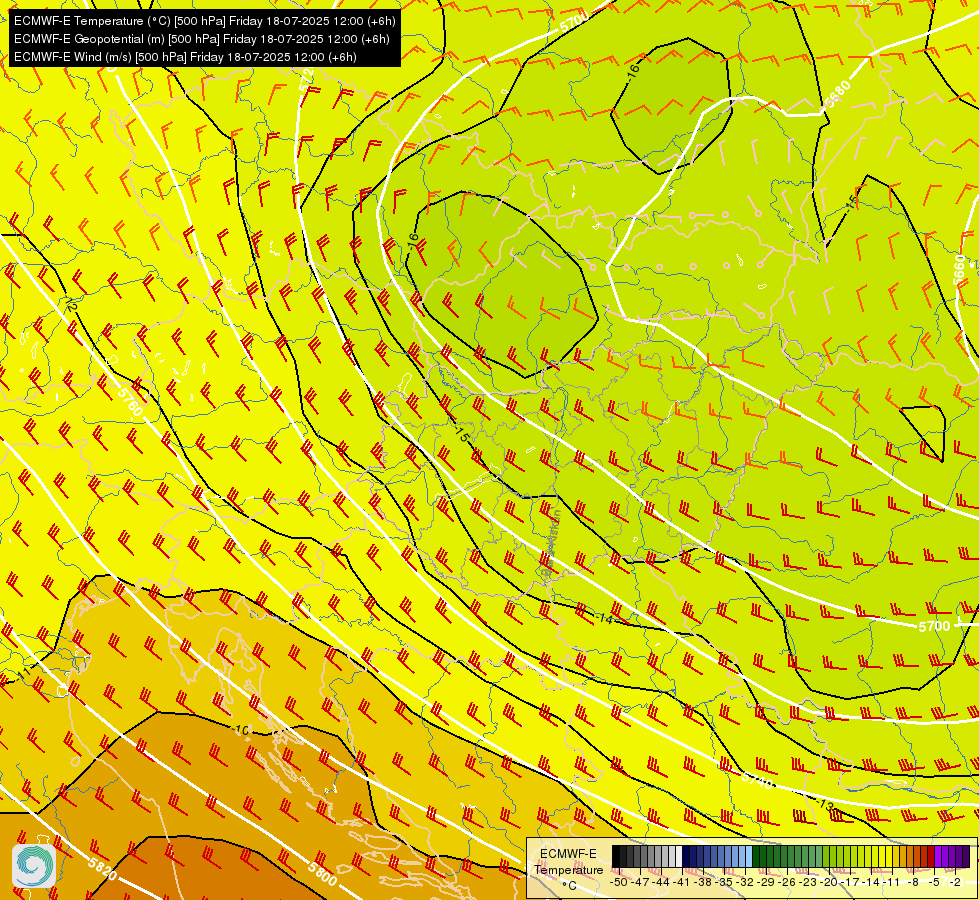This screenshot has width=979, height=900.
Task: Click the 5660 geopotential contour label
Action: (x=959, y=270)
